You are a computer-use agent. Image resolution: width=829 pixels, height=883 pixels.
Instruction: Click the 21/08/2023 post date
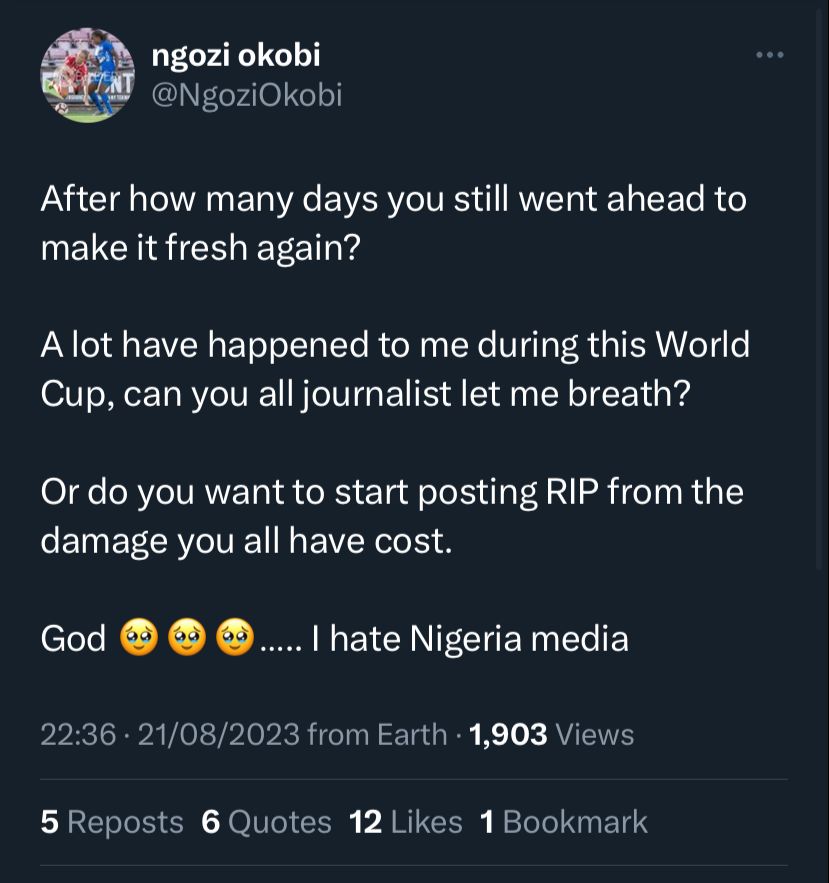218,735
